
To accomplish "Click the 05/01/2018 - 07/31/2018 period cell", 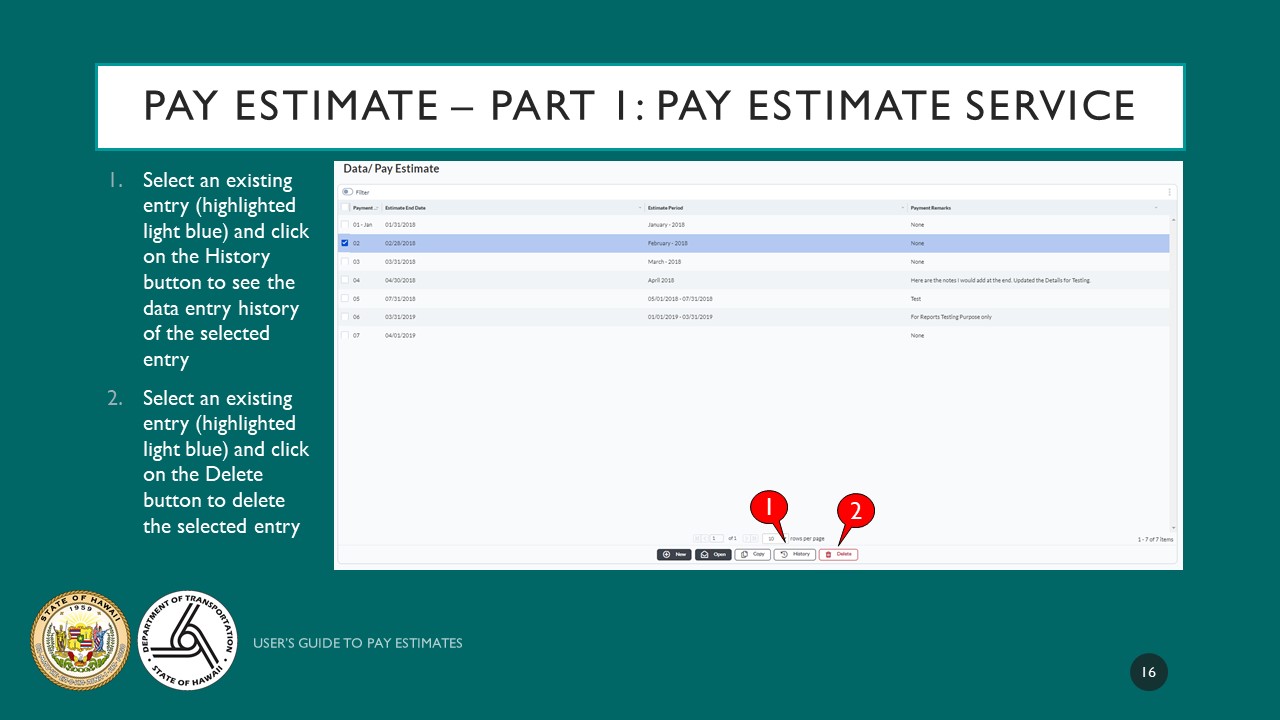I will (680, 298).
